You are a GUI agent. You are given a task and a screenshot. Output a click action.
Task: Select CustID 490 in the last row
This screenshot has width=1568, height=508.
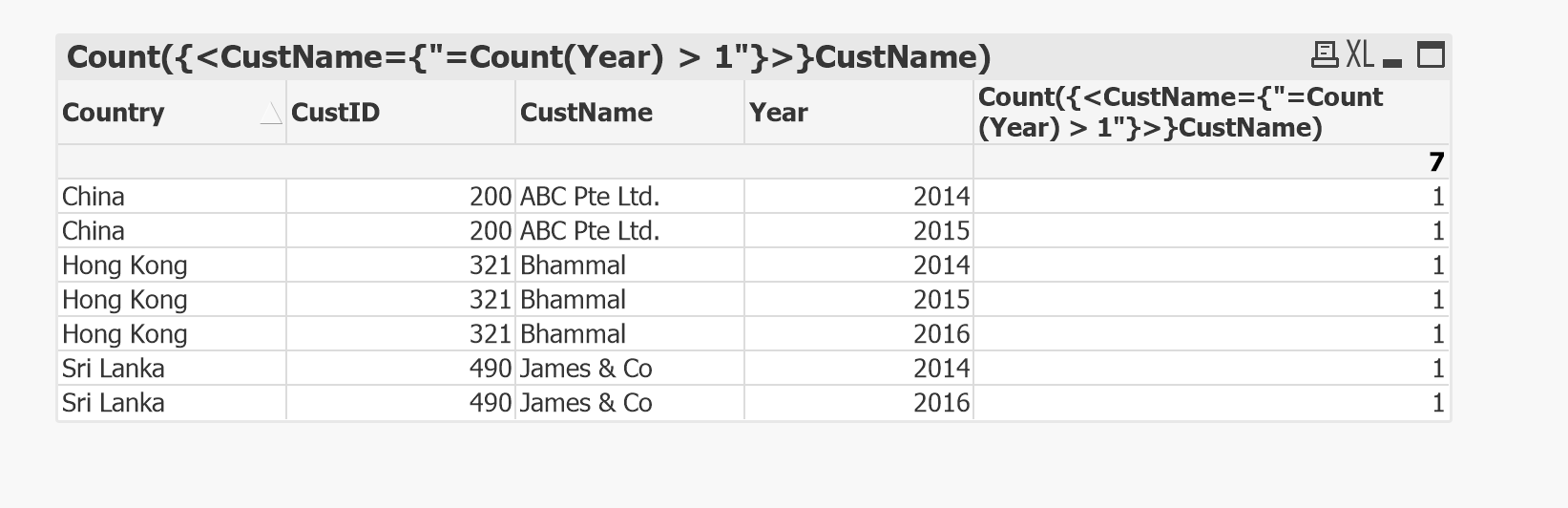click(x=491, y=403)
